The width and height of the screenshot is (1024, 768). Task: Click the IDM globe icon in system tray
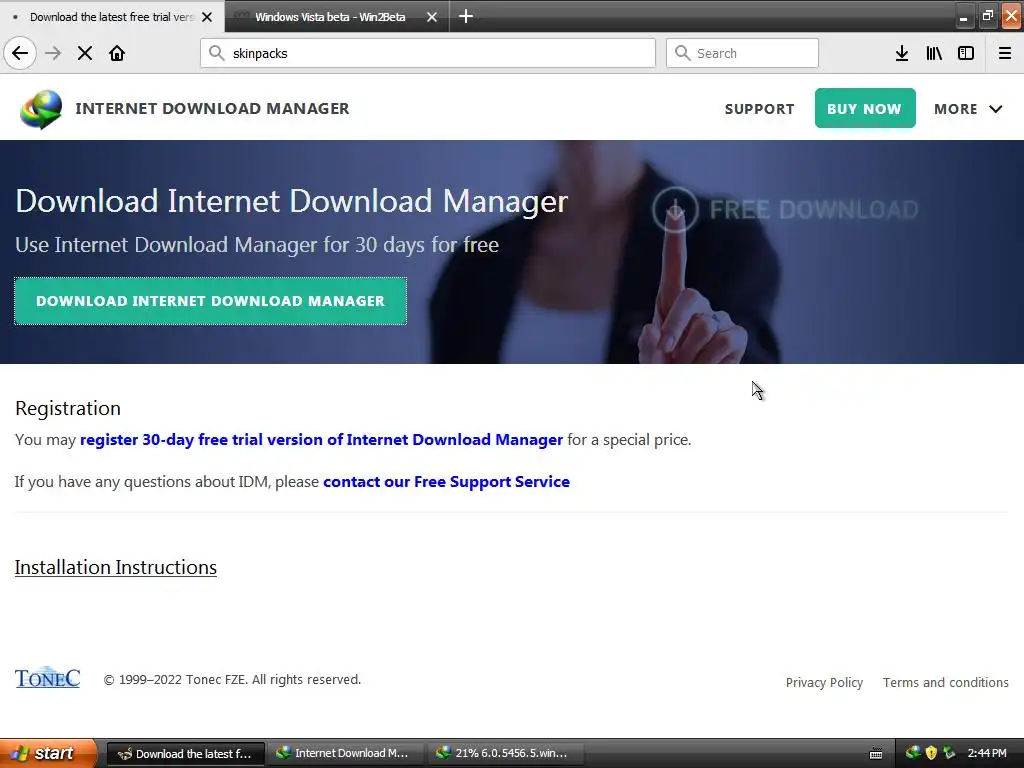[913, 753]
